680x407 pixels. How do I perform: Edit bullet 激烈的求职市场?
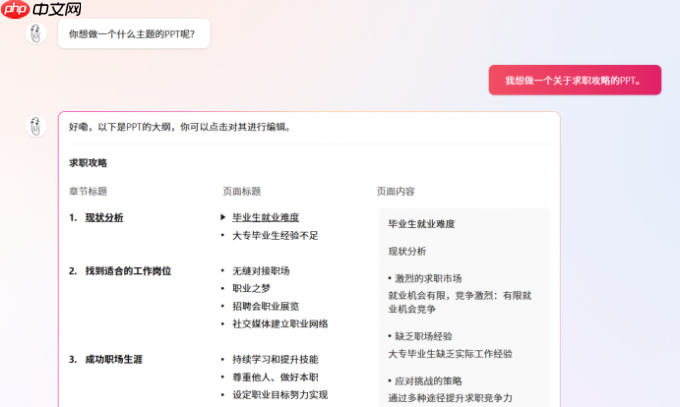click(x=428, y=278)
